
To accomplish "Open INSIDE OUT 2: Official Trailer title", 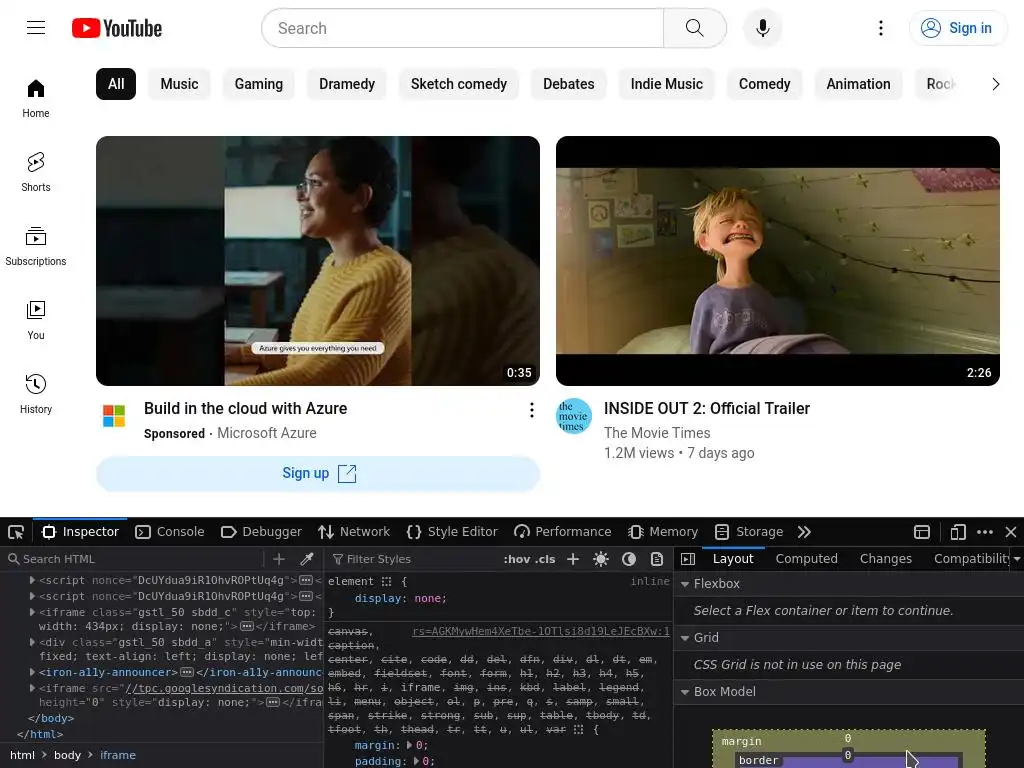I will tap(707, 409).
